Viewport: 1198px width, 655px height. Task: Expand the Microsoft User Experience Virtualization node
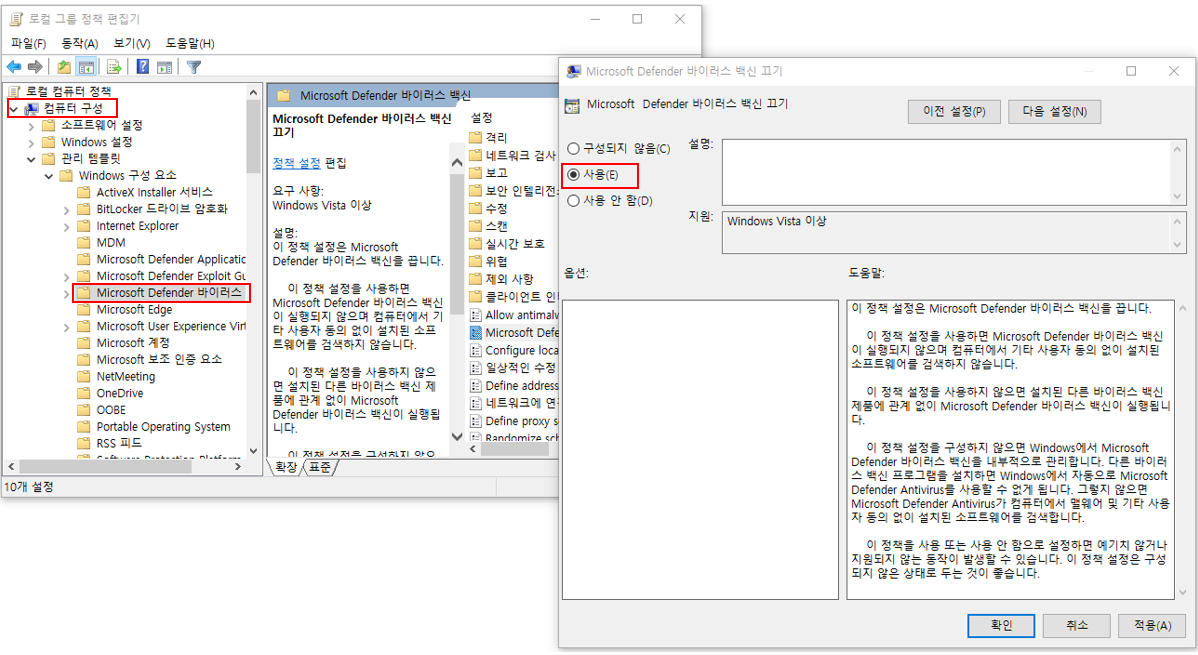click(x=66, y=327)
